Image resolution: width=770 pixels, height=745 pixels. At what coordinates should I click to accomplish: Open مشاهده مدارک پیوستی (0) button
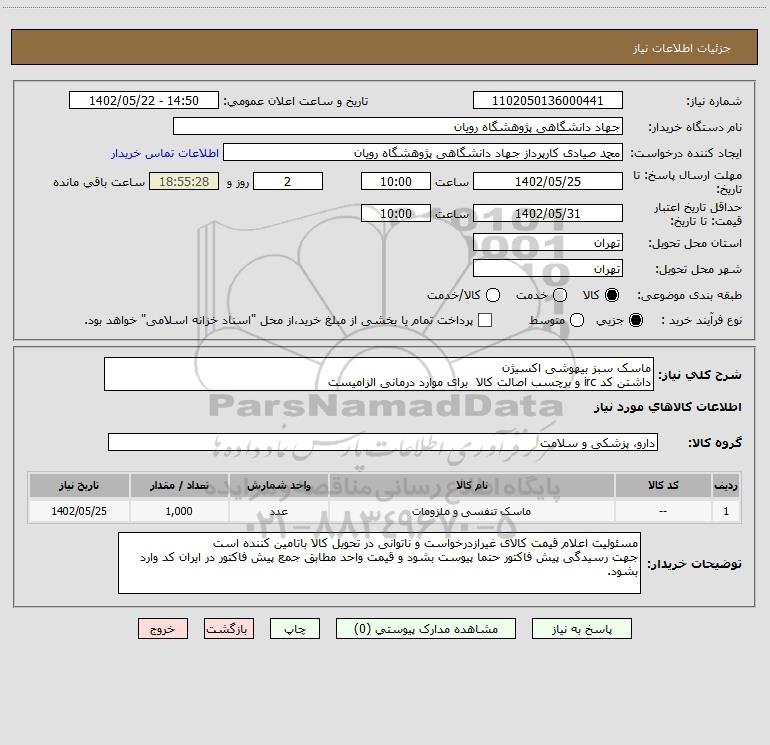(x=426, y=629)
